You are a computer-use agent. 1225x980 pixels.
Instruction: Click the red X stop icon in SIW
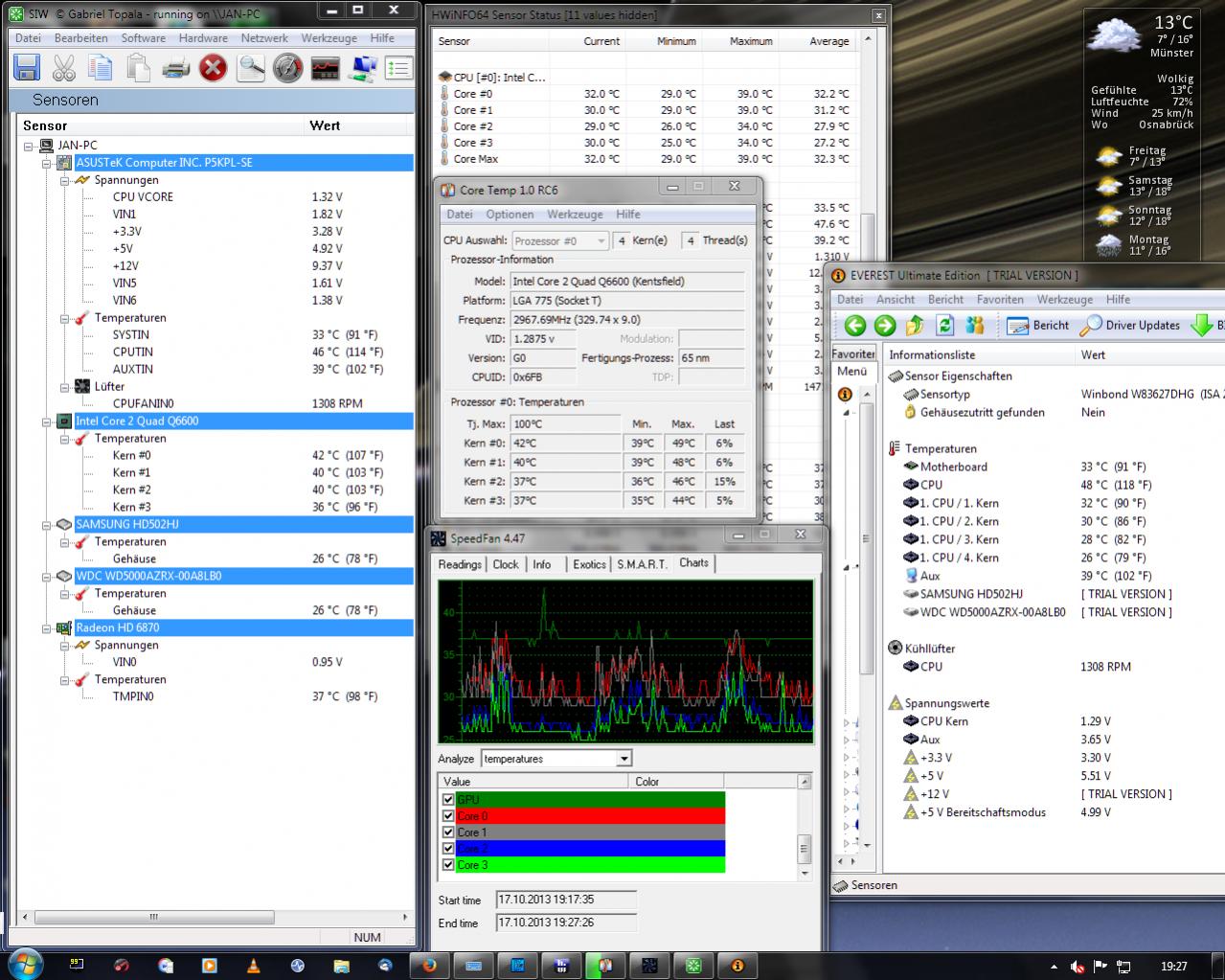tap(213, 68)
